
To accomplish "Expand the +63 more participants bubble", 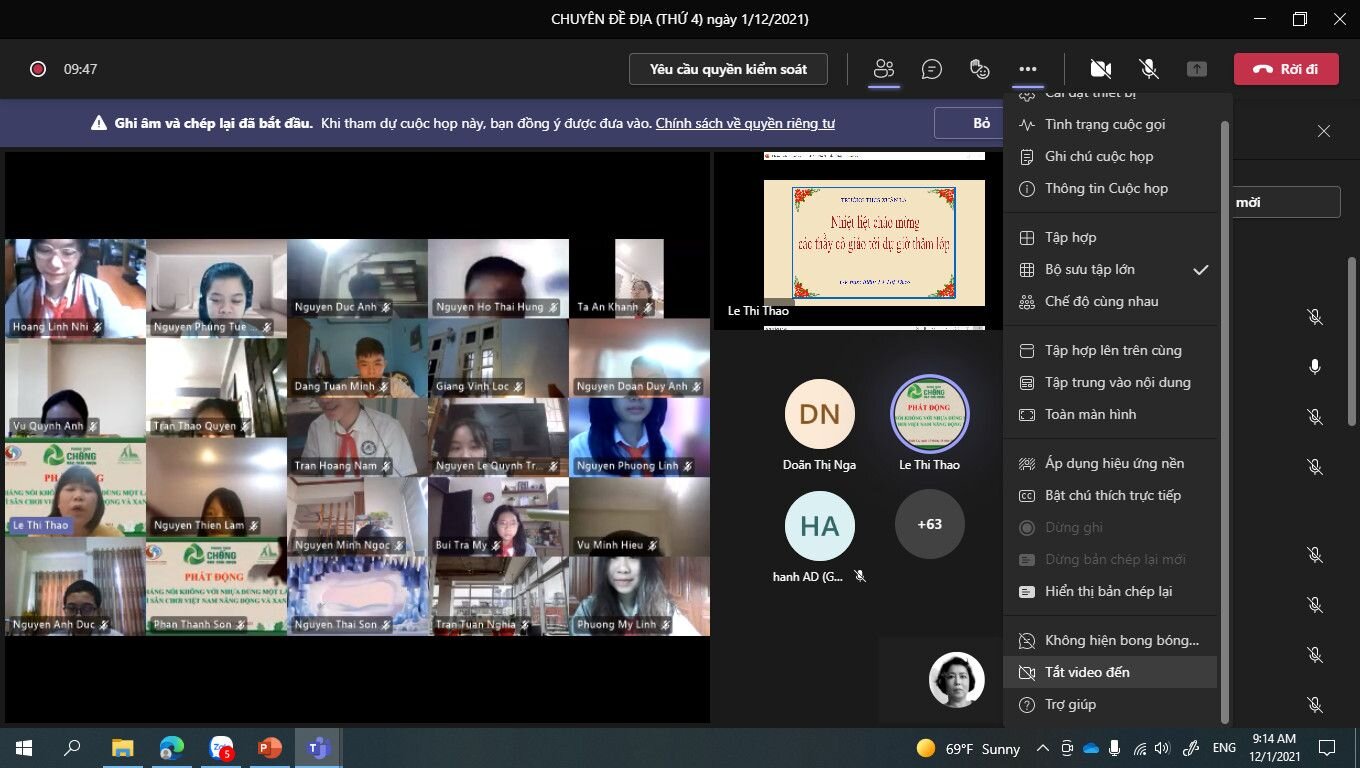I will point(929,524).
